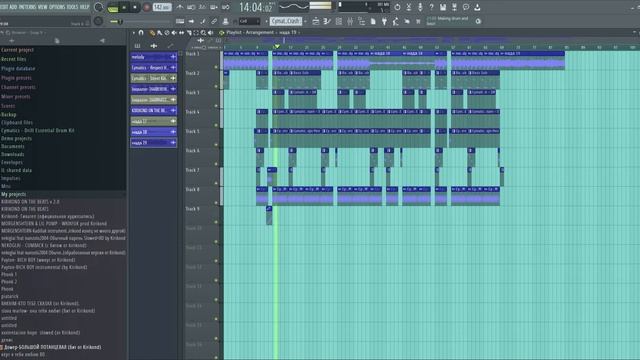Select the нада 18 pattern in picker
640x360 pixels.
tap(153, 132)
